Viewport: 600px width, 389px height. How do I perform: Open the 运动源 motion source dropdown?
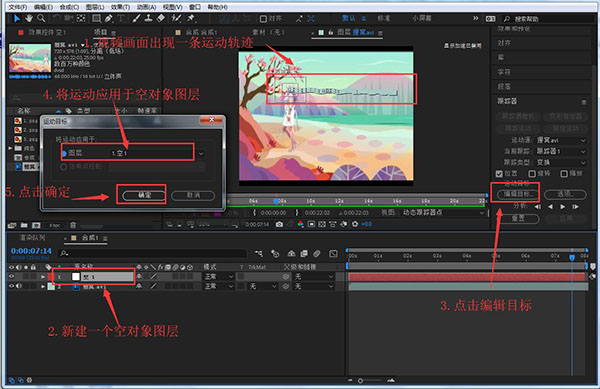click(x=561, y=140)
